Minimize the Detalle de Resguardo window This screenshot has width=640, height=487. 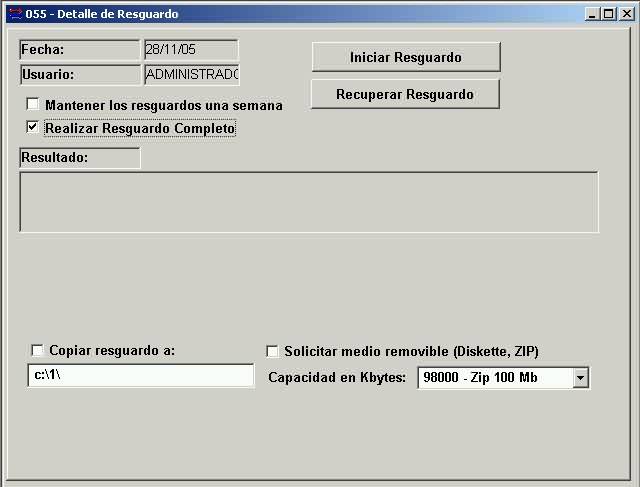coord(592,14)
